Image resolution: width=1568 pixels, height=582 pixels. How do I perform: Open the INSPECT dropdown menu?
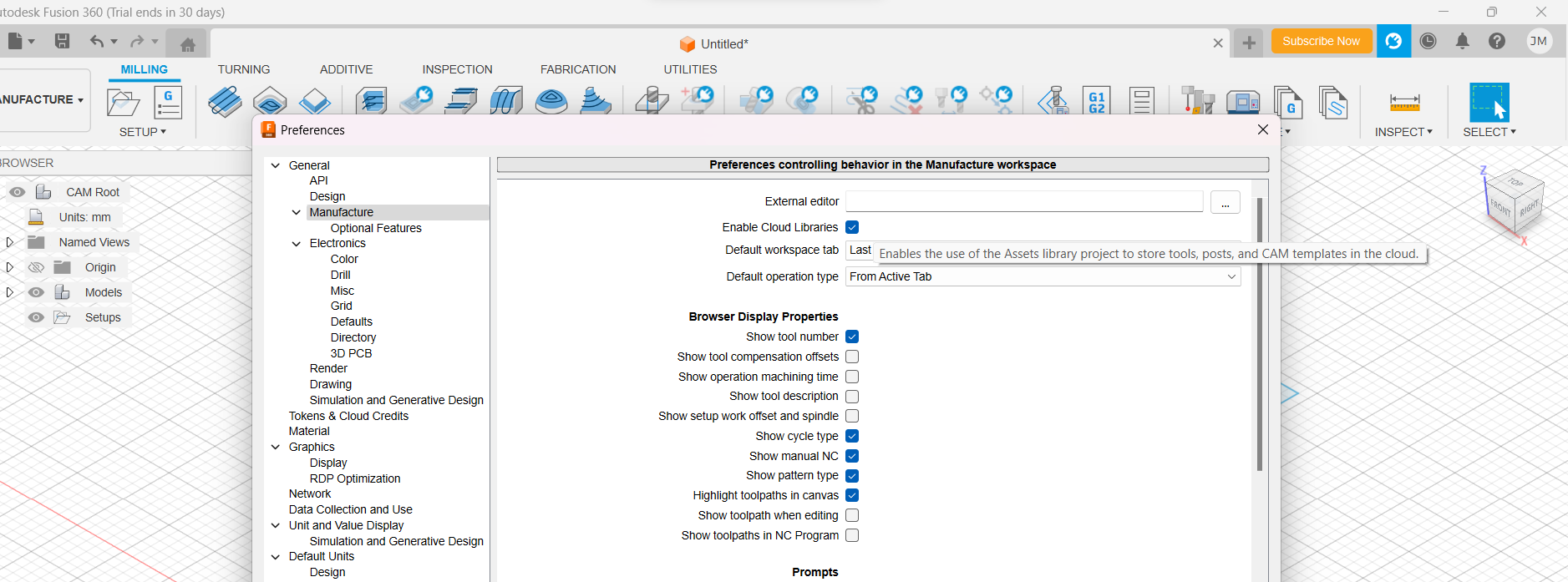(1403, 132)
